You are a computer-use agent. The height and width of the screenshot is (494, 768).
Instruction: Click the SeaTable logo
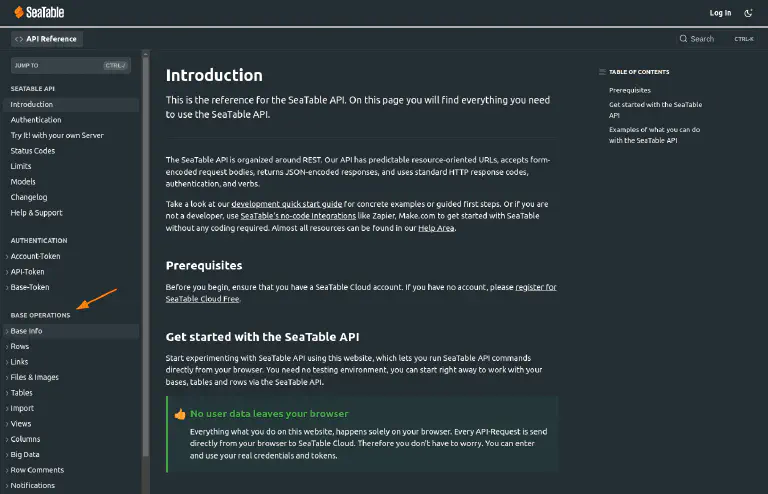pos(41,12)
